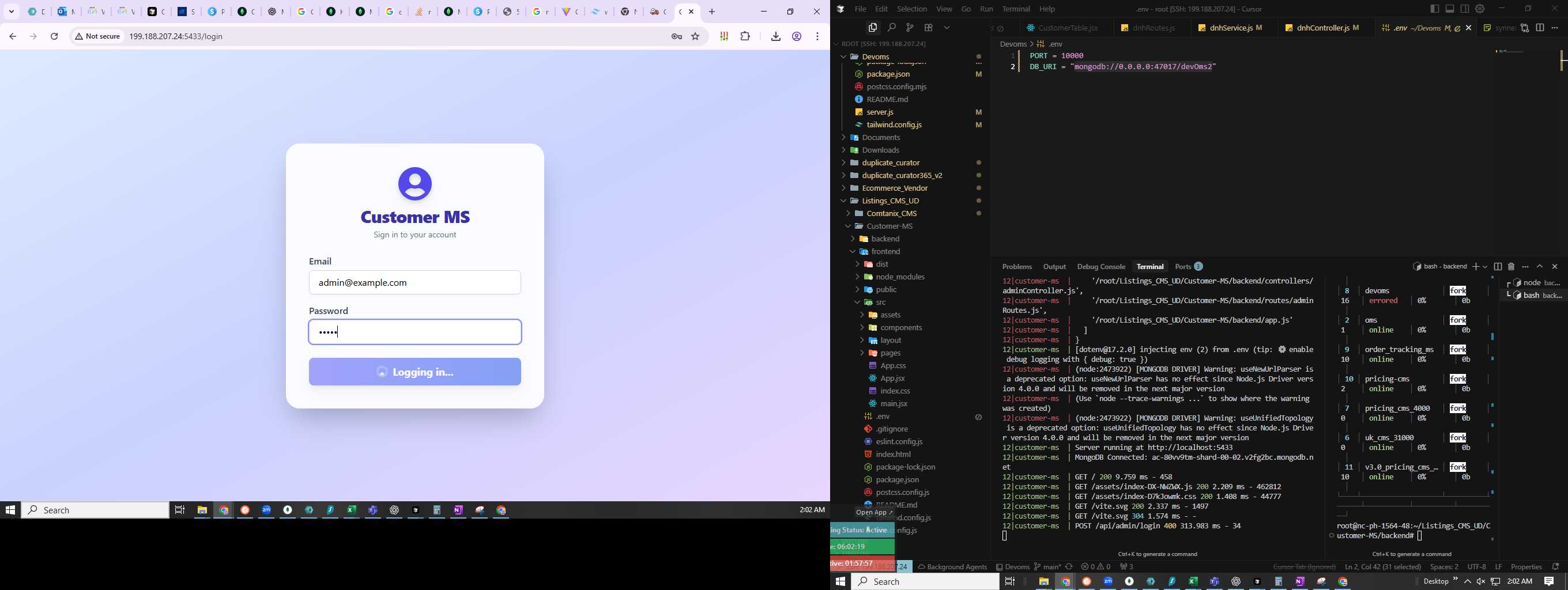The height and width of the screenshot is (590, 1568).
Task: Click the Logging in... button
Action: (x=415, y=372)
